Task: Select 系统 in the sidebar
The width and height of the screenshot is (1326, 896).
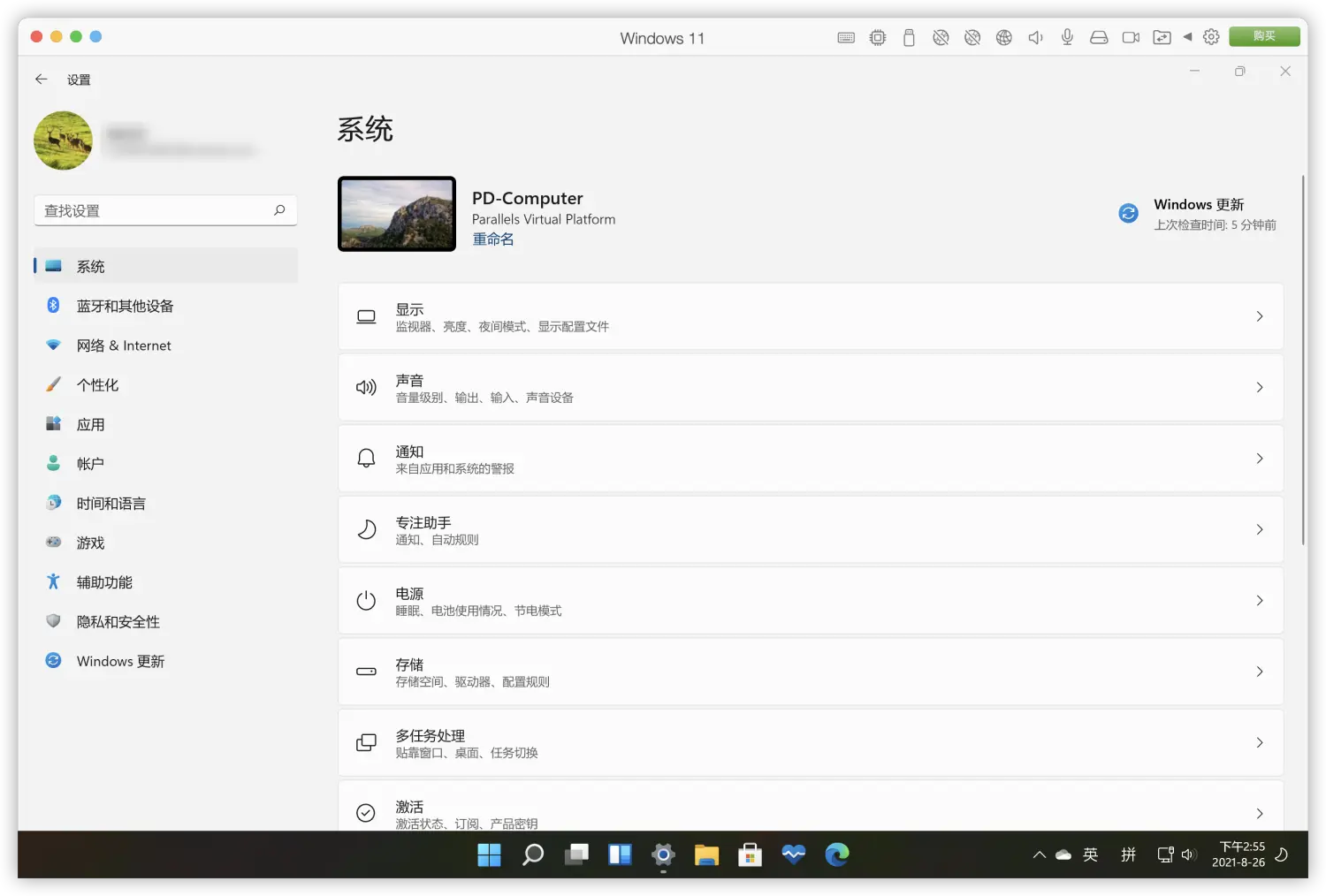Action: pos(165,266)
